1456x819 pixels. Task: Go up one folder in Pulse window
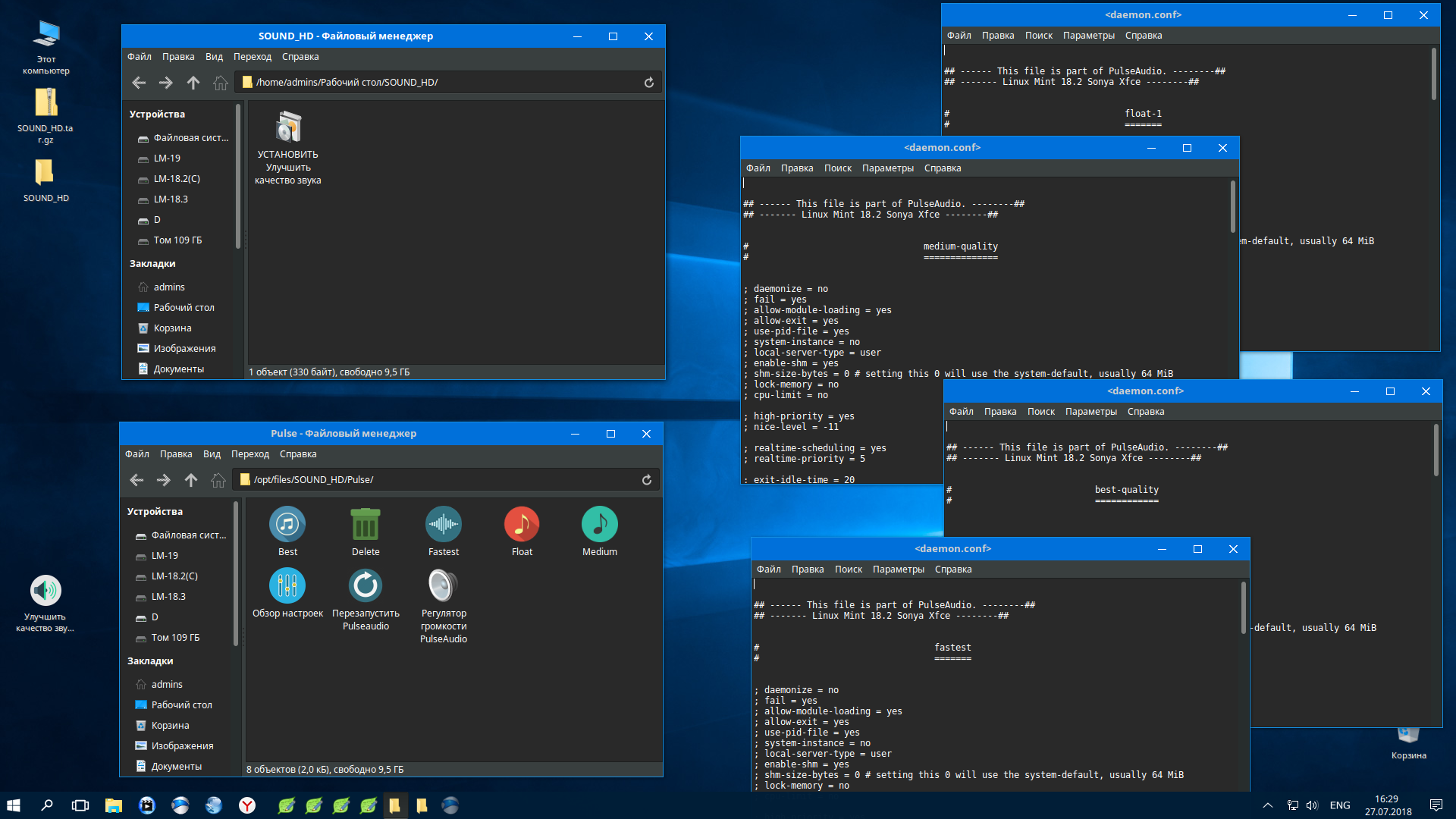191,480
